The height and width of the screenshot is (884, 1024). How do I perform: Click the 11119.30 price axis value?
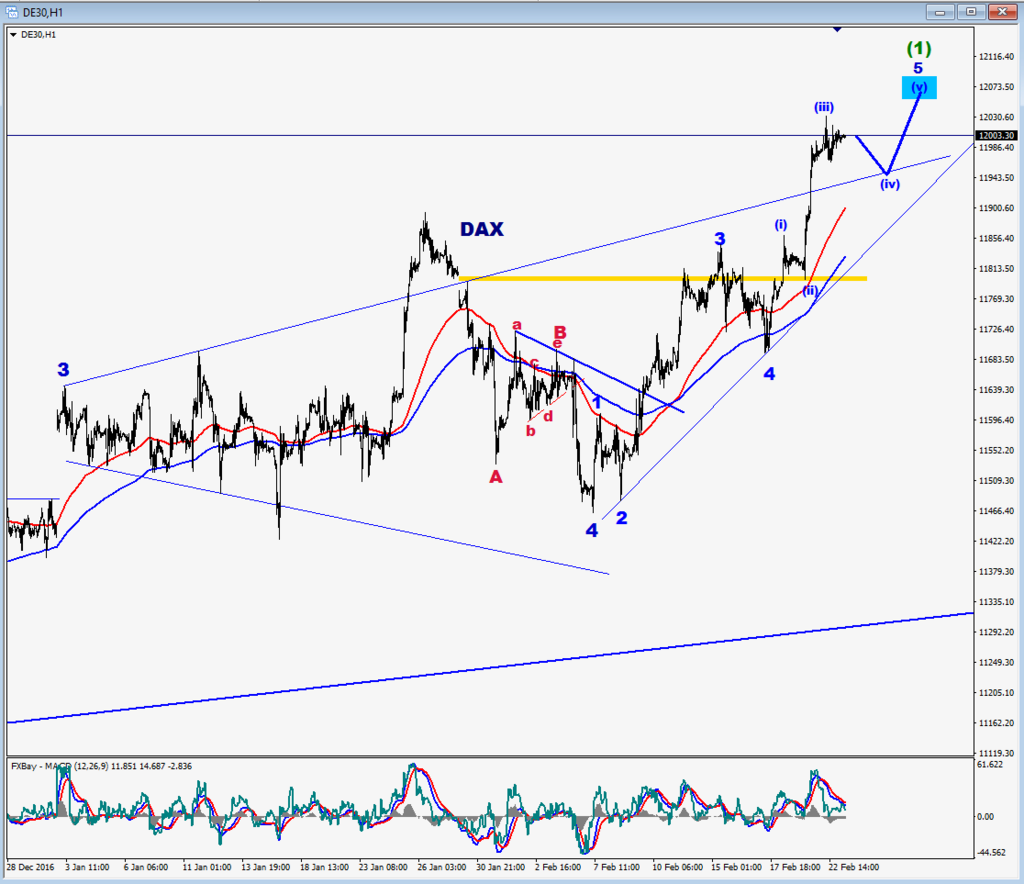(x=996, y=753)
